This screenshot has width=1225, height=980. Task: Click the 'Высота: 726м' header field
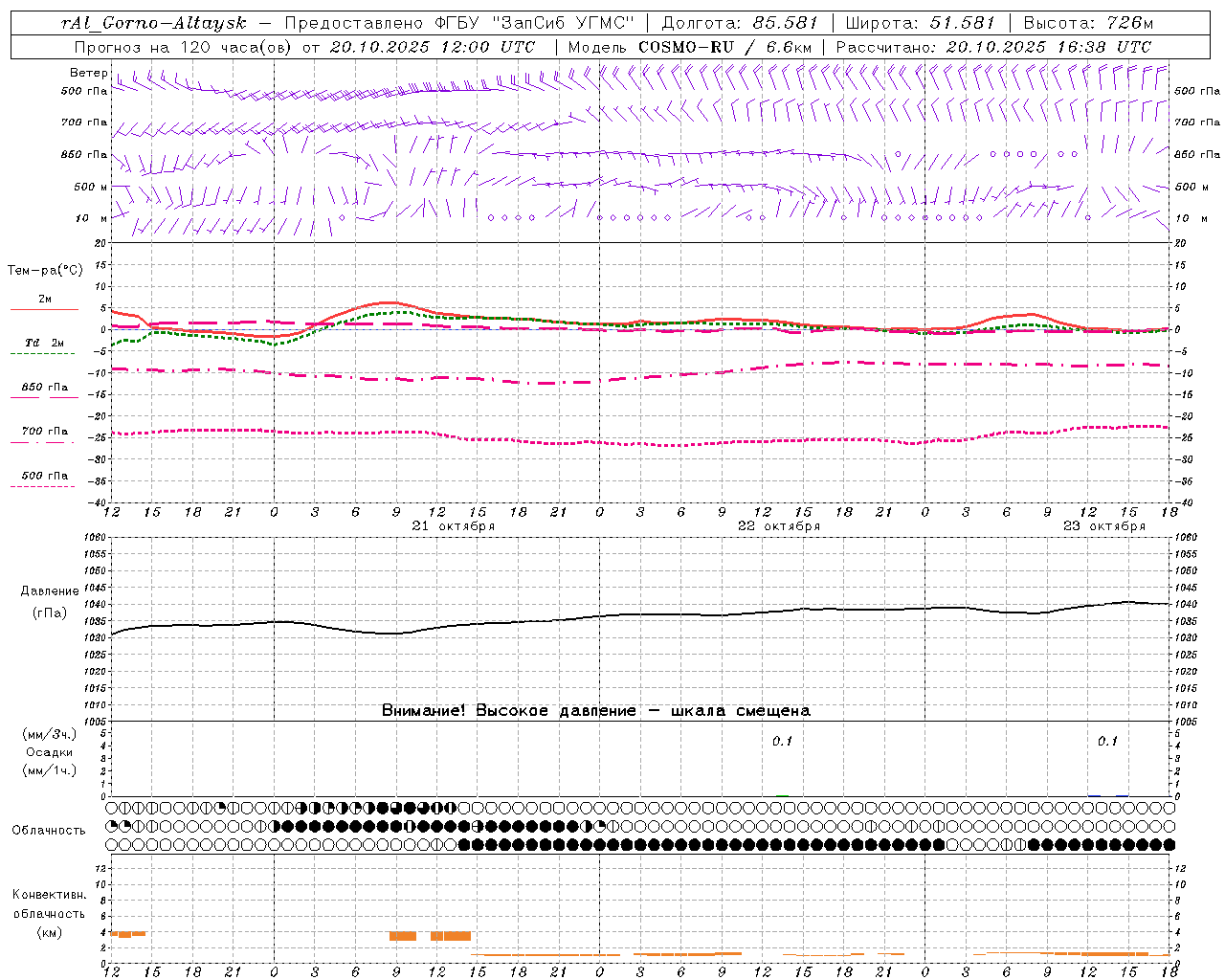(1088, 23)
